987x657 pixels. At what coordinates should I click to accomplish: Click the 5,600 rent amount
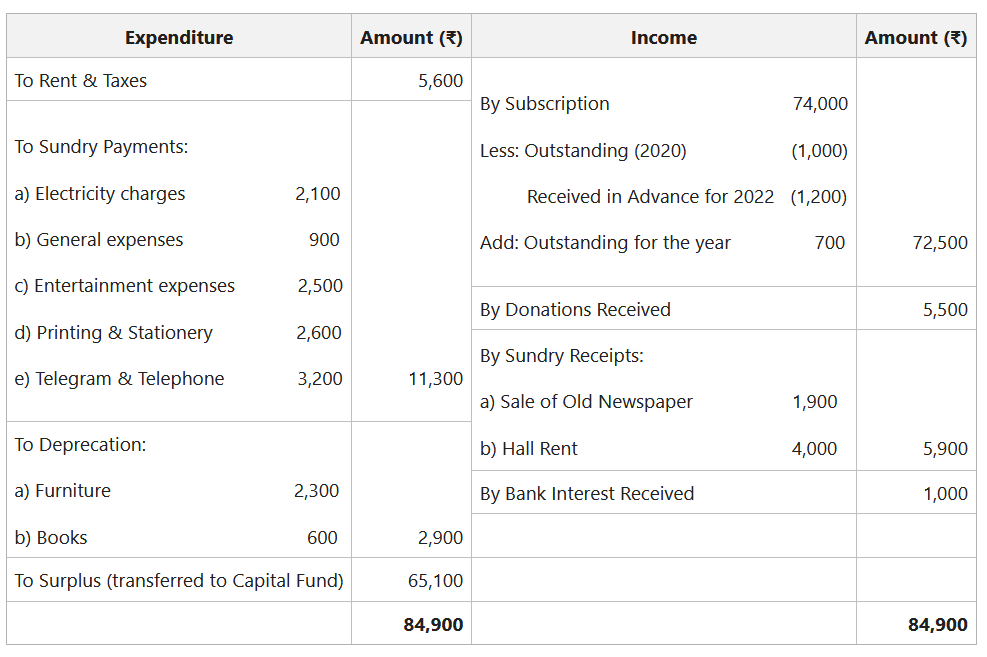point(440,81)
